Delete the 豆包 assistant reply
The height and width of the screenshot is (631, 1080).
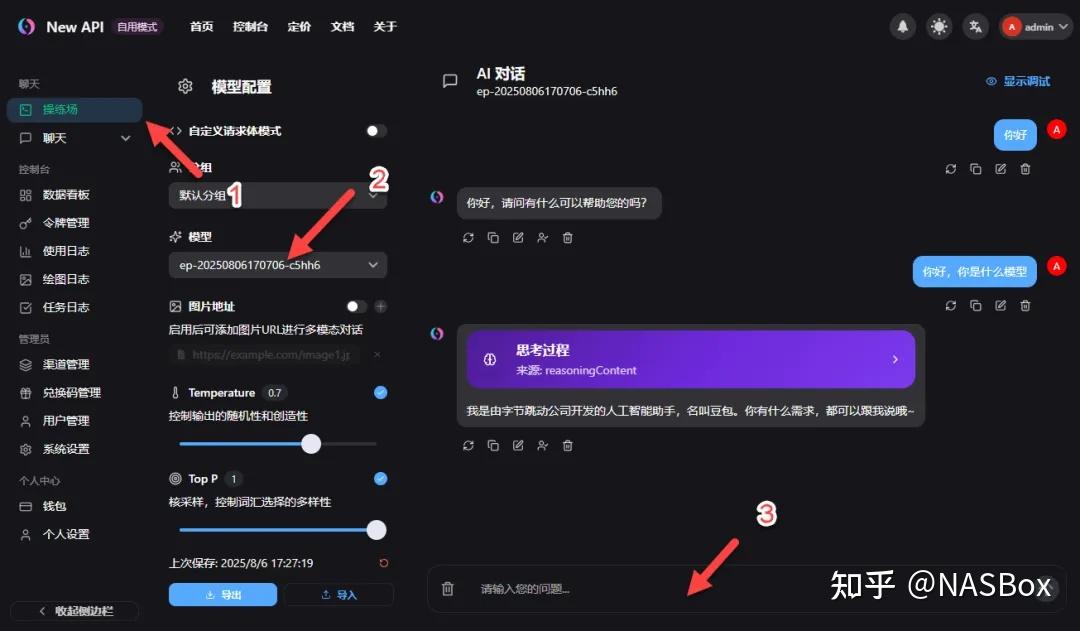coord(568,446)
